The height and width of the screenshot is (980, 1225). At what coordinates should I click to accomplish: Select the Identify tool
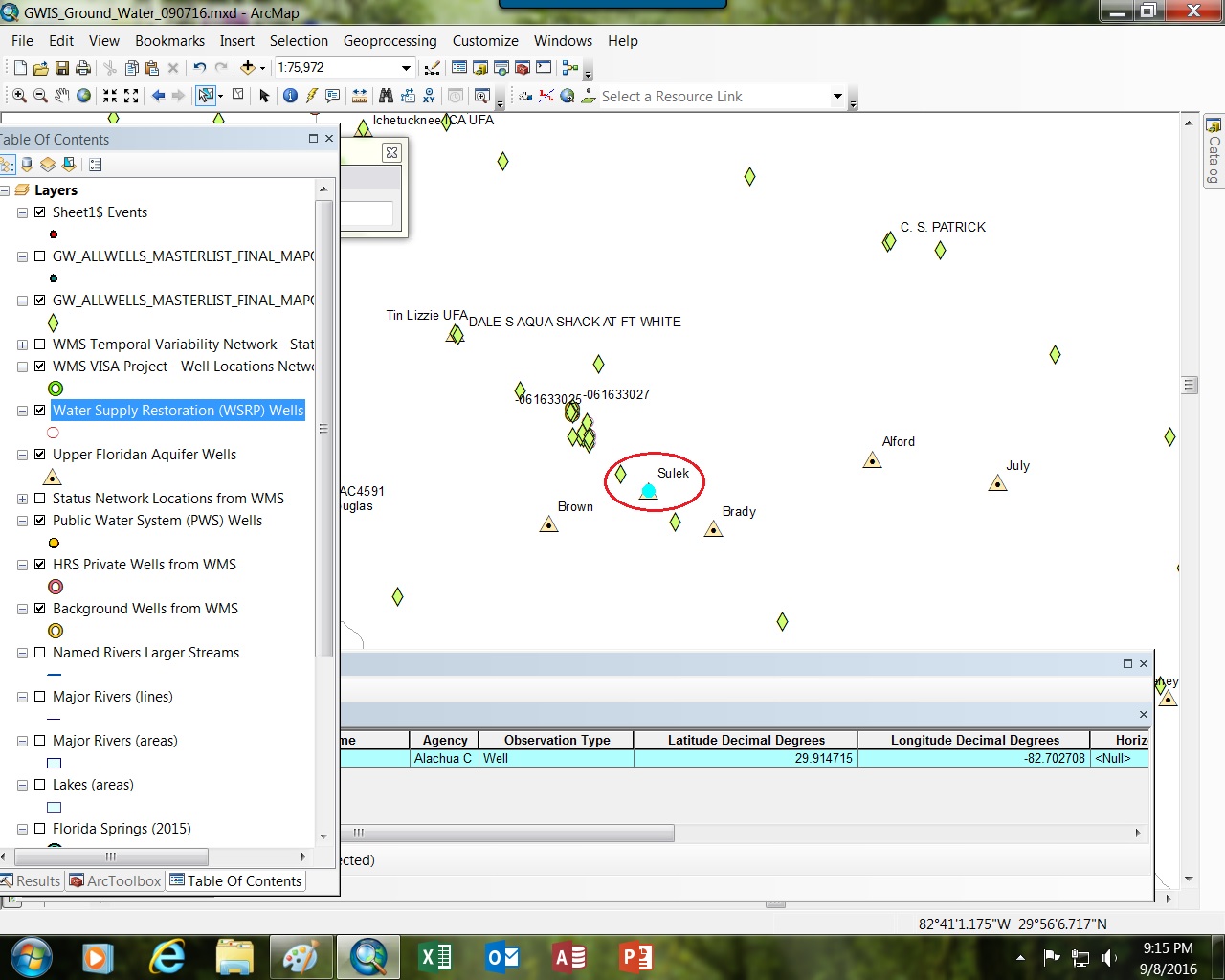tap(290, 96)
